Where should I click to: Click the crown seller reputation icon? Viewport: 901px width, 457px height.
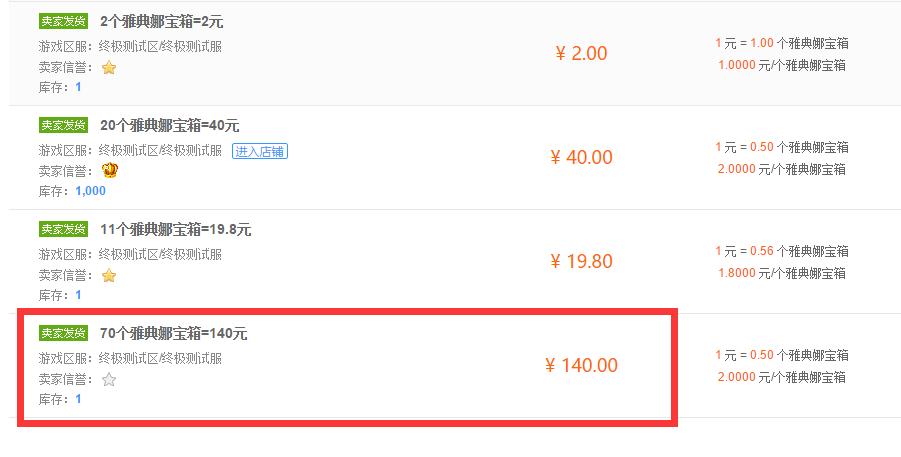(x=109, y=170)
